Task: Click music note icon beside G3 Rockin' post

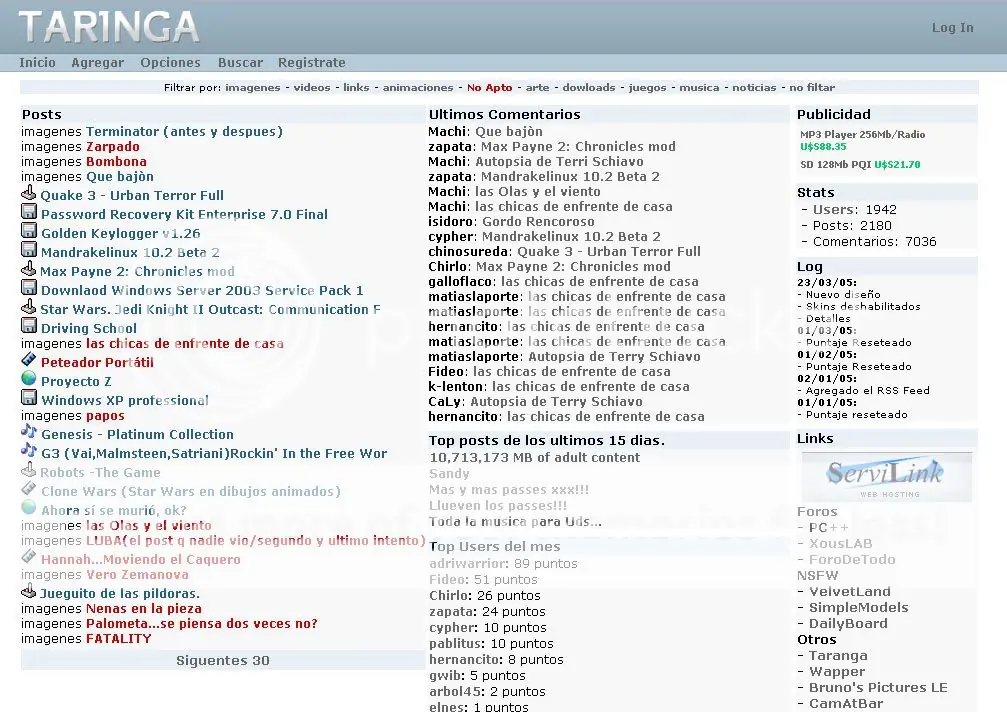Action: pyautogui.click(x=29, y=450)
